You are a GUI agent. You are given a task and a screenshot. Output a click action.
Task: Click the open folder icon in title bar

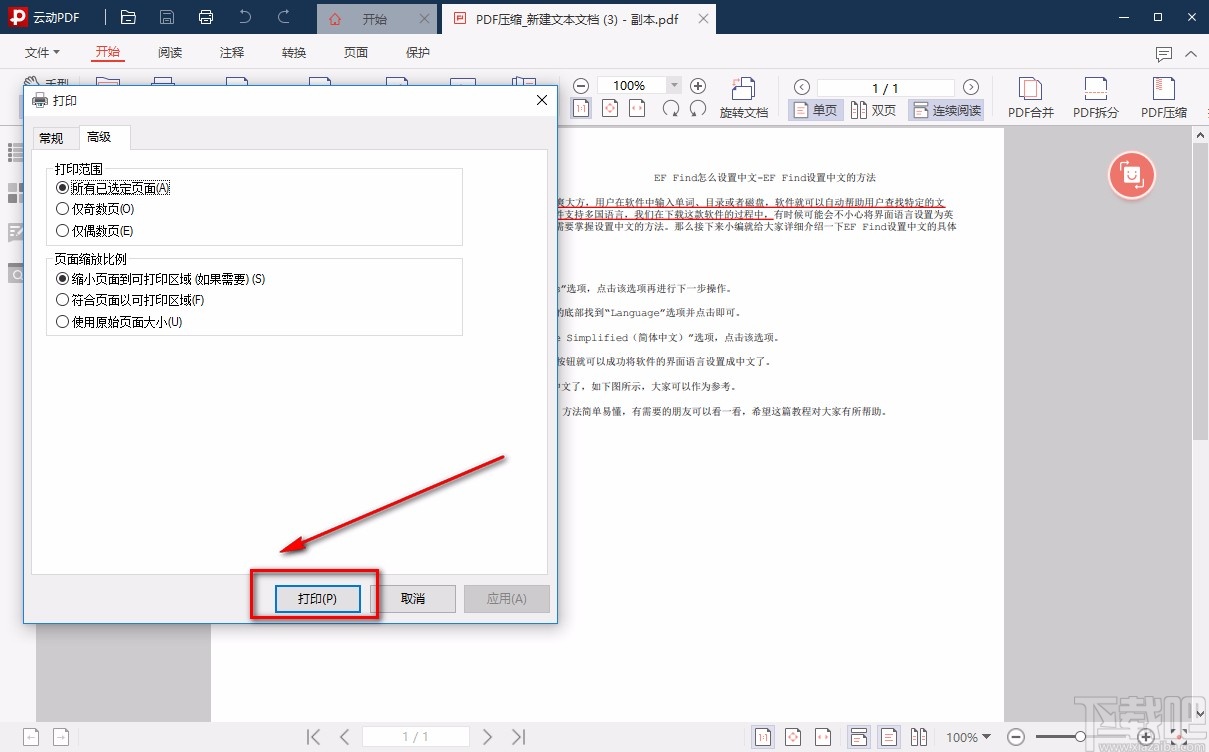[x=128, y=17]
